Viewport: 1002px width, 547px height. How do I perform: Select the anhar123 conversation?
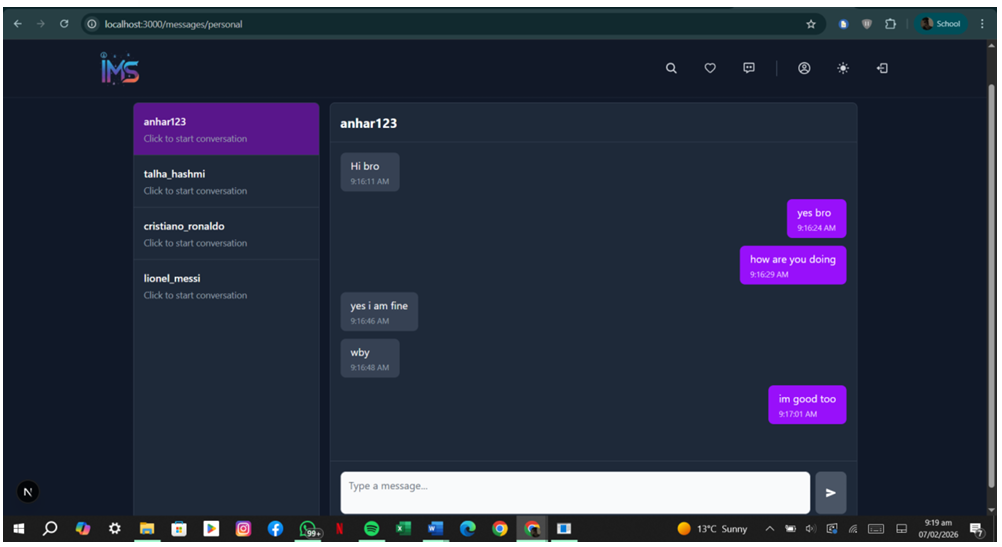coord(226,129)
